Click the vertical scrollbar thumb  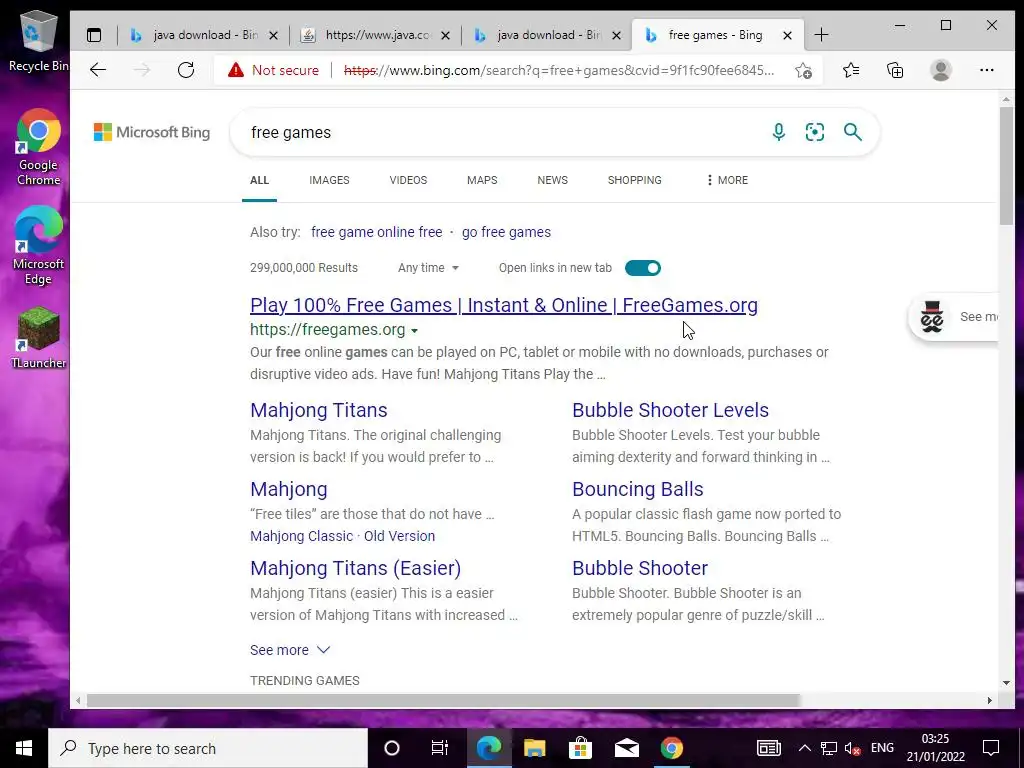(x=1006, y=165)
